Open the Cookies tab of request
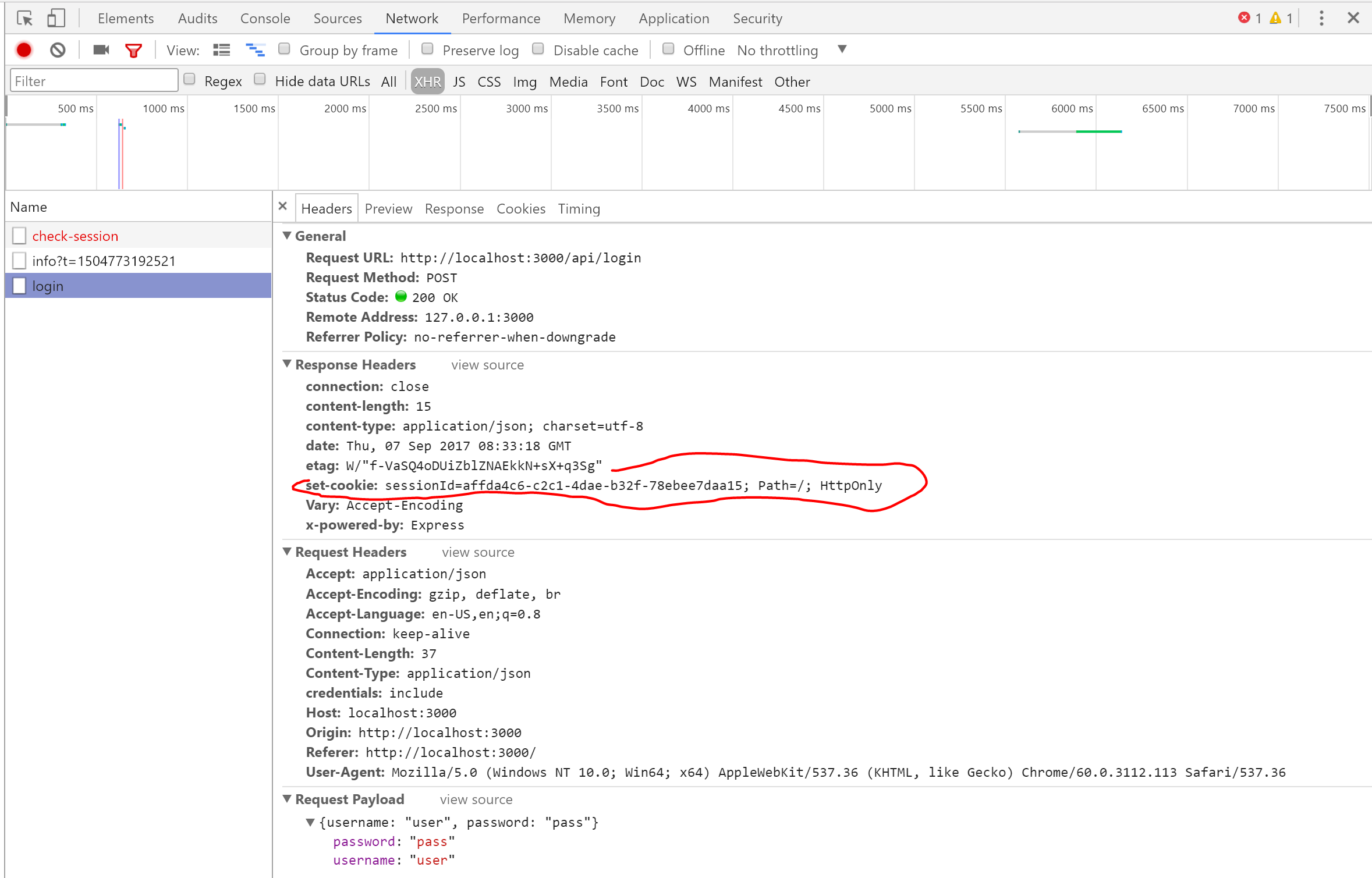The image size is (1372, 878). point(521,209)
